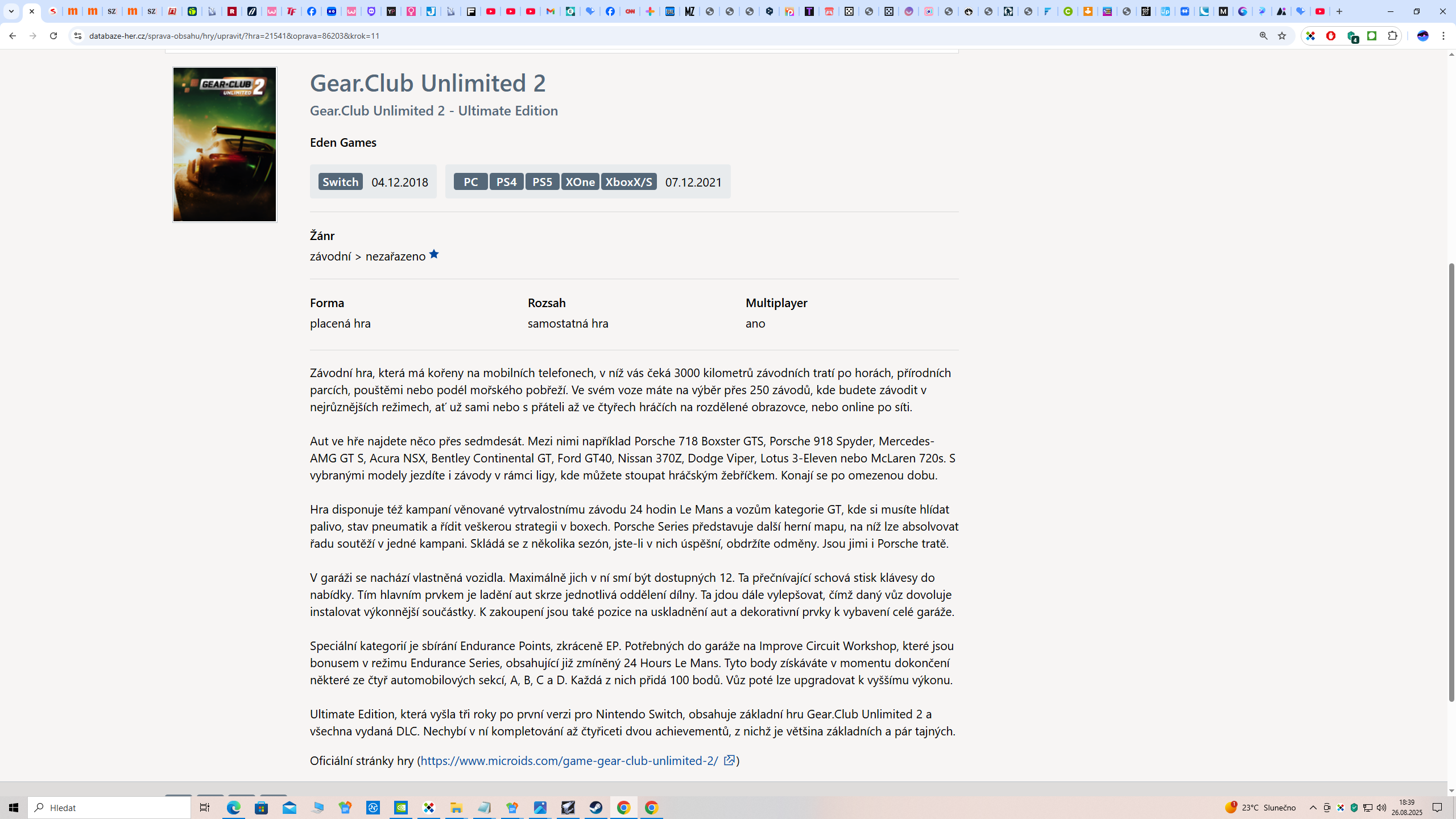Open the tab search dropdown arrow
The height and width of the screenshot is (819, 1456).
[11, 11]
